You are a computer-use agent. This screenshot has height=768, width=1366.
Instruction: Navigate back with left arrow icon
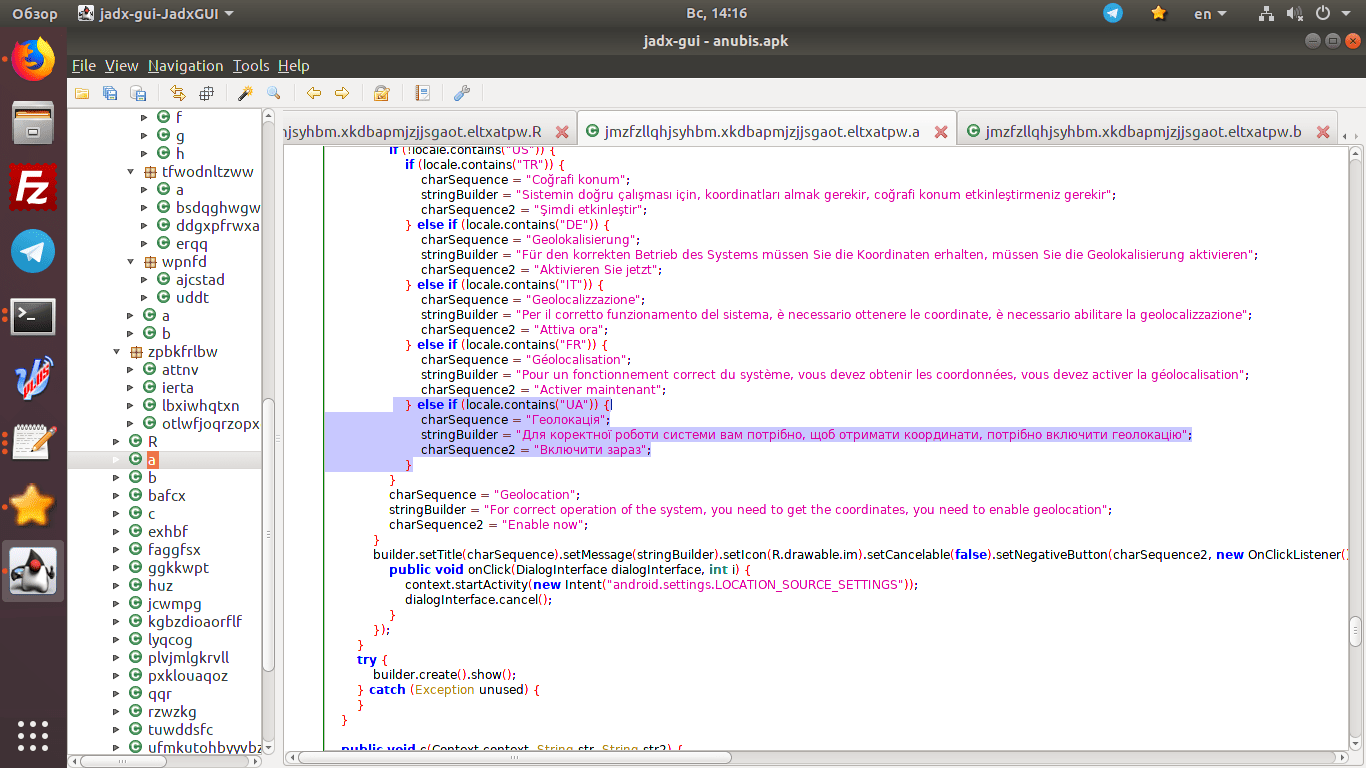click(x=314, y=93)
